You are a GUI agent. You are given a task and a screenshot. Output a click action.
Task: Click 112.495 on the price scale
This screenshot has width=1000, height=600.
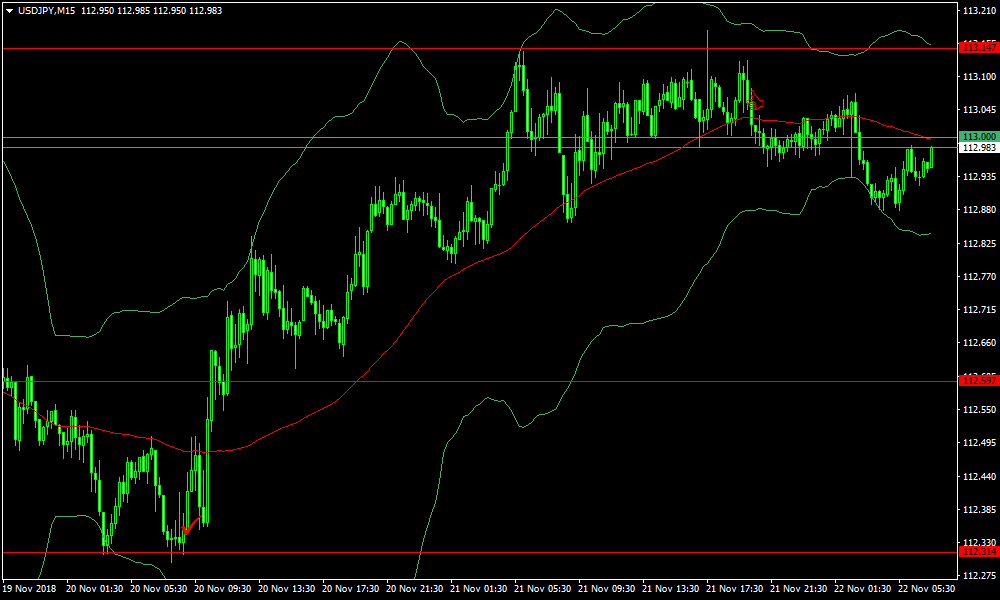979,443
